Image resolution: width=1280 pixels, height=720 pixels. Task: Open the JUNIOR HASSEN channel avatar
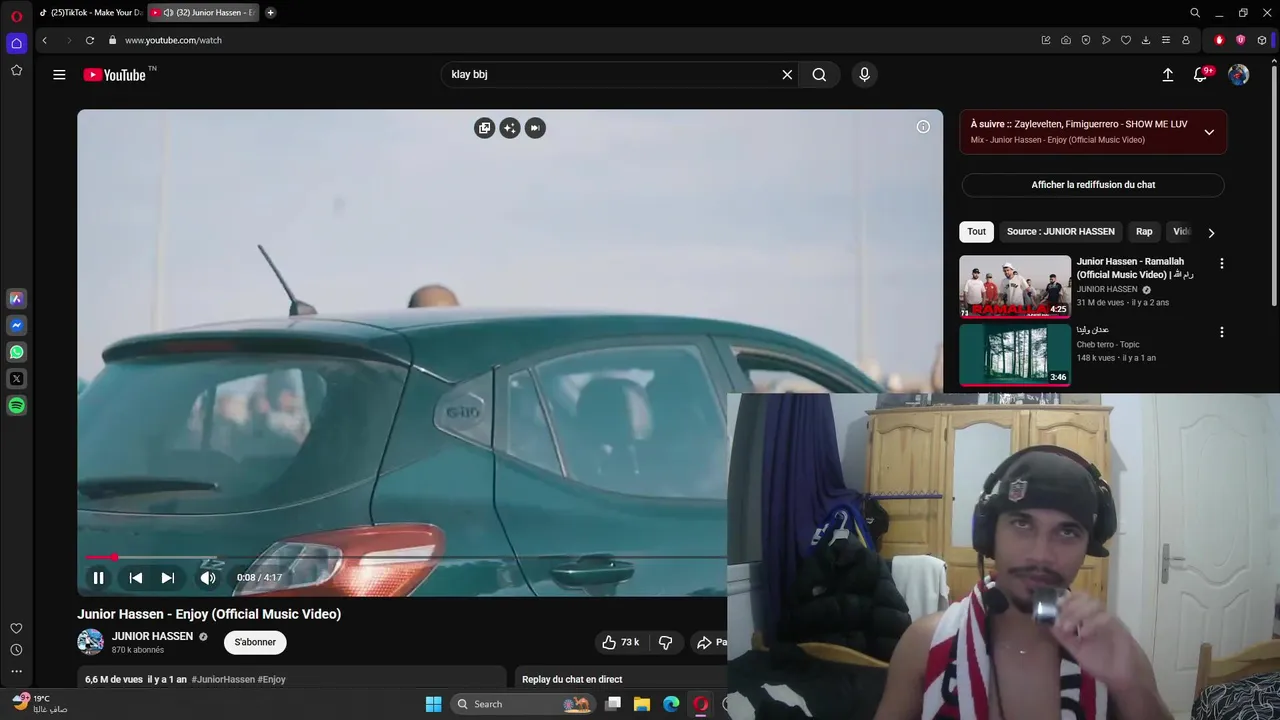(x=91, y=642)
